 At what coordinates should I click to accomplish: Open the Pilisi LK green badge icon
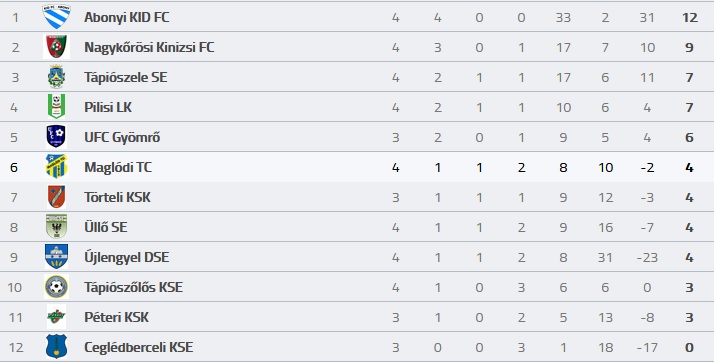56,107
